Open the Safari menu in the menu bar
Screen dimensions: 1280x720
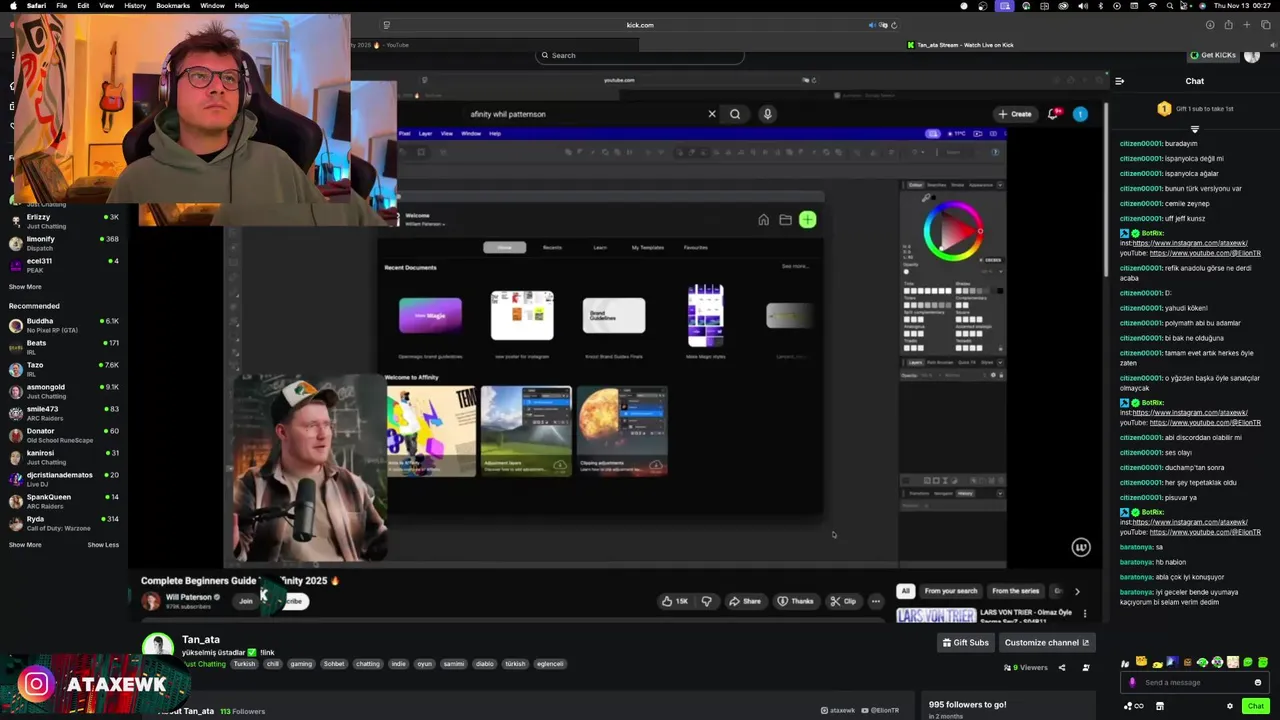36,5
